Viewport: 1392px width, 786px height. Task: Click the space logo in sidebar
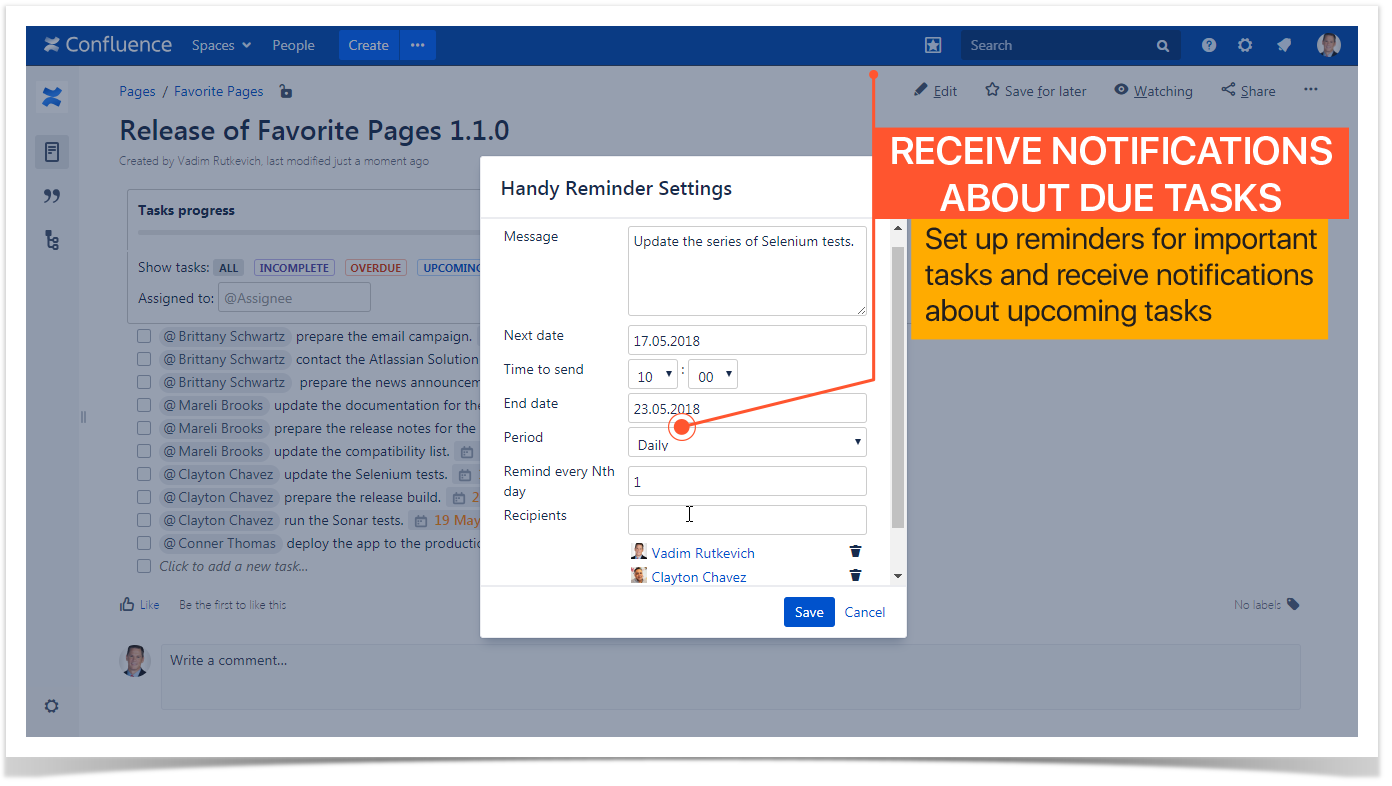coord(52,97)
